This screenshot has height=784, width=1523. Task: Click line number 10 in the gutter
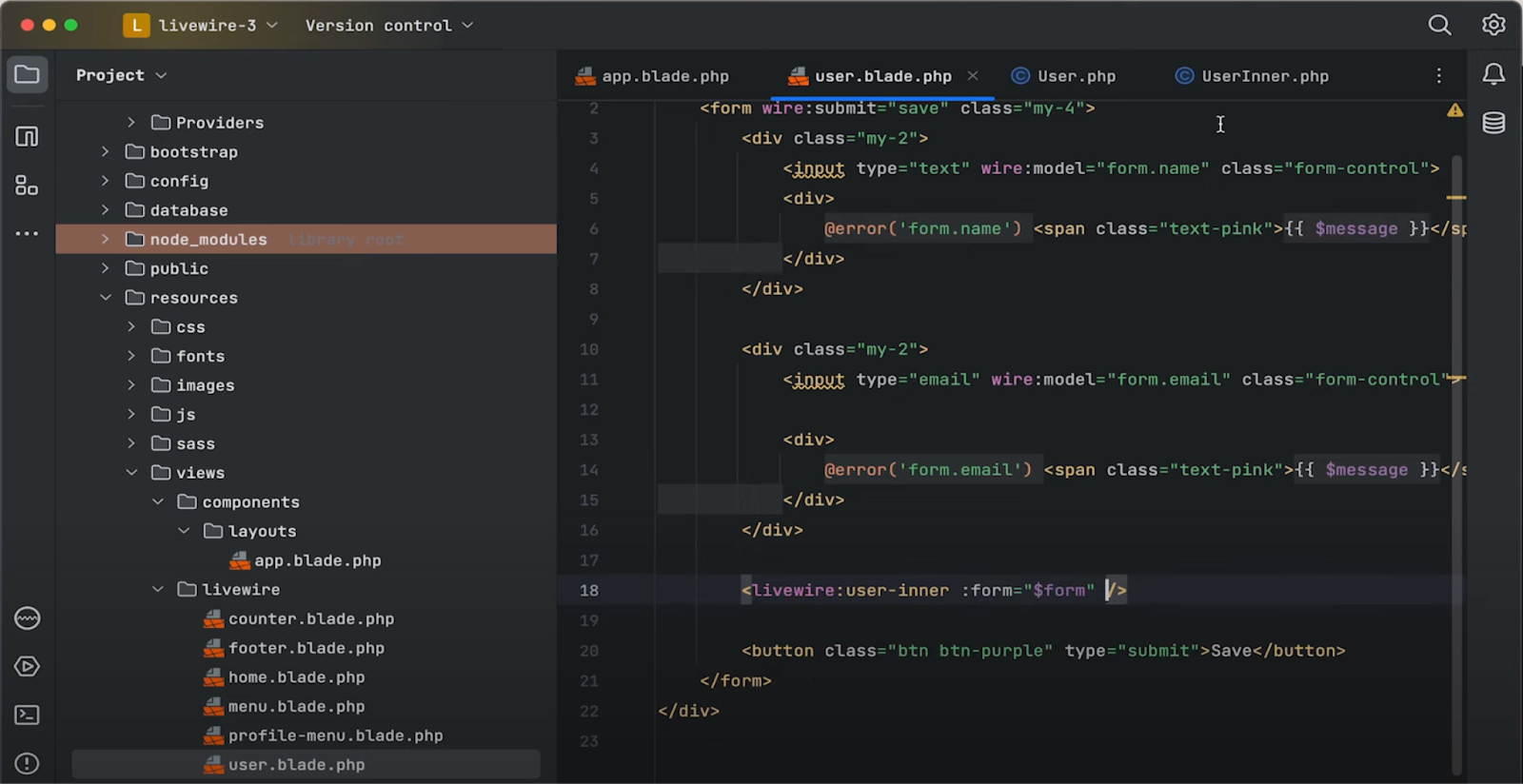tap(589, 349)
